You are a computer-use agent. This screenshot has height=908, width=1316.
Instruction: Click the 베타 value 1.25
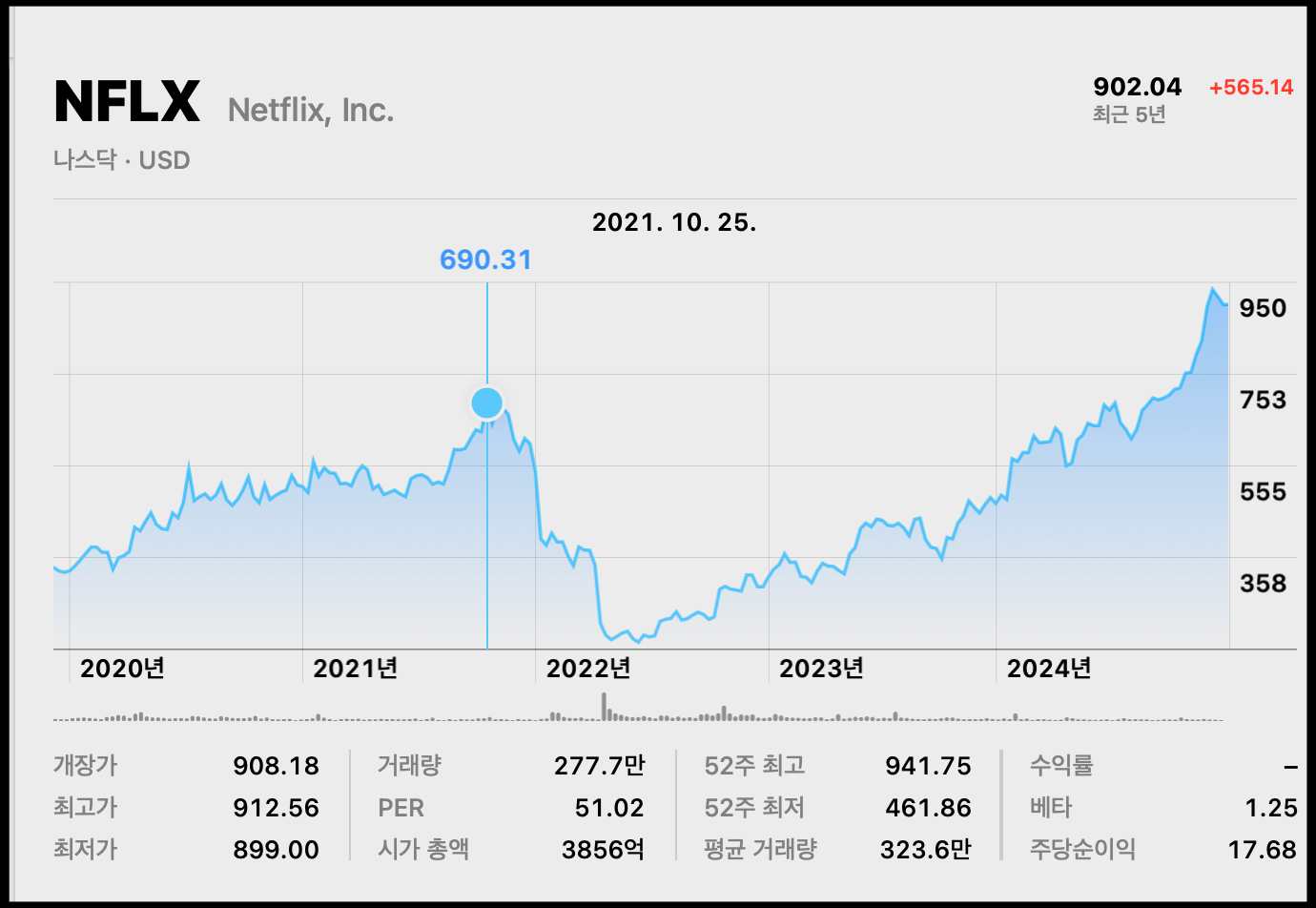pyautogui.click(x=1270, y=808)
